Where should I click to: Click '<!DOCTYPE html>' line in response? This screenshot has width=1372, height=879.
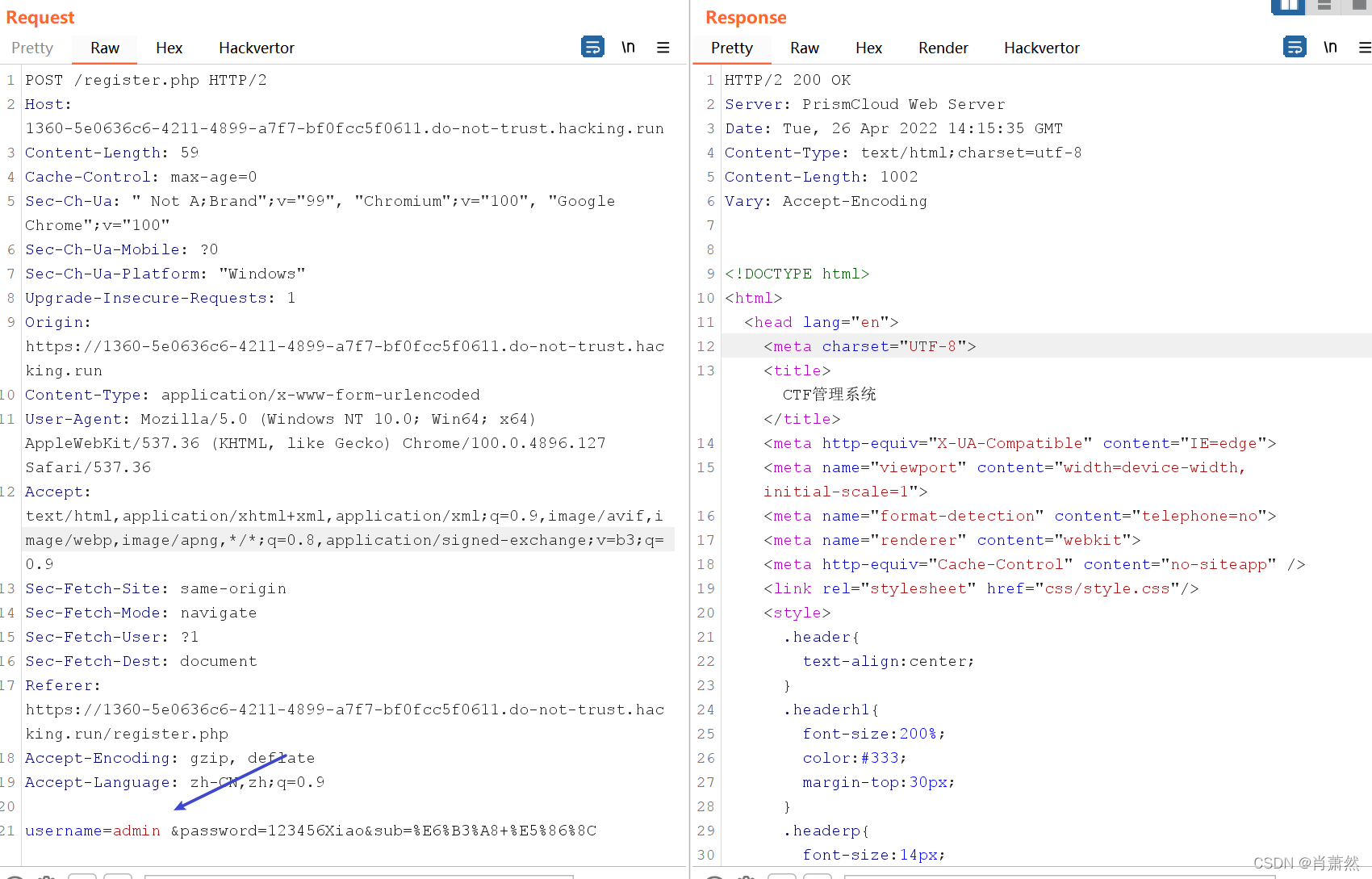tap(797, 274)
